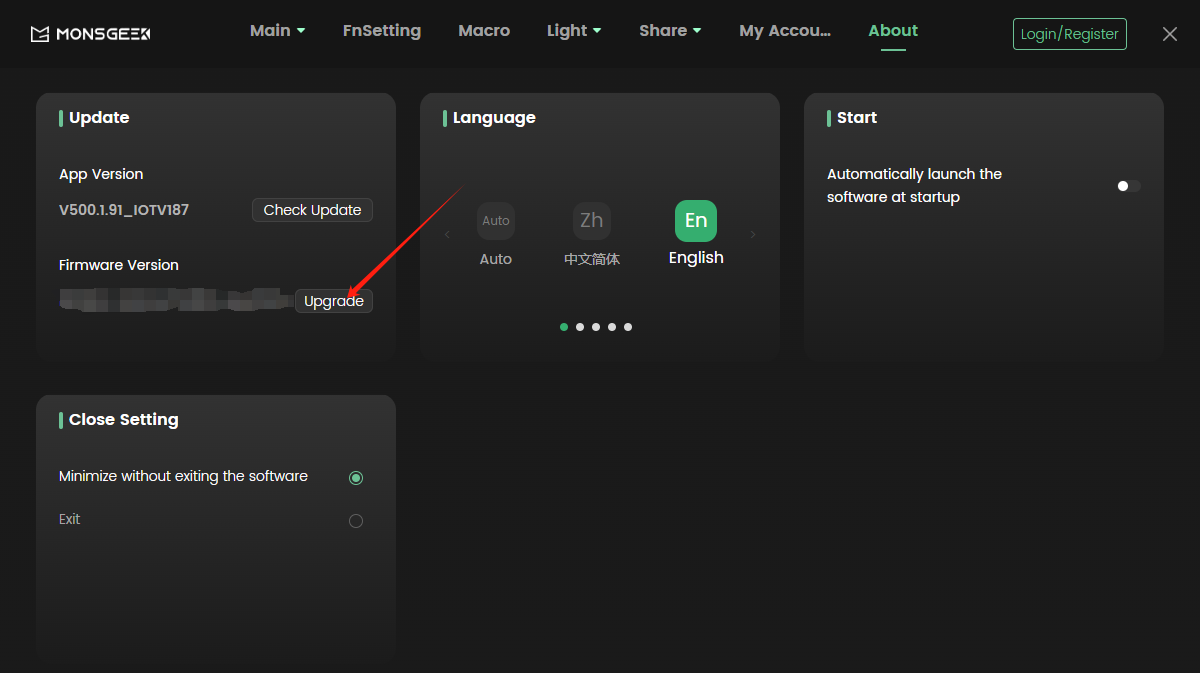Viewport: 1200px width, 673px height.
Task: Open the FnSetting tab
Action: [382, 31]
